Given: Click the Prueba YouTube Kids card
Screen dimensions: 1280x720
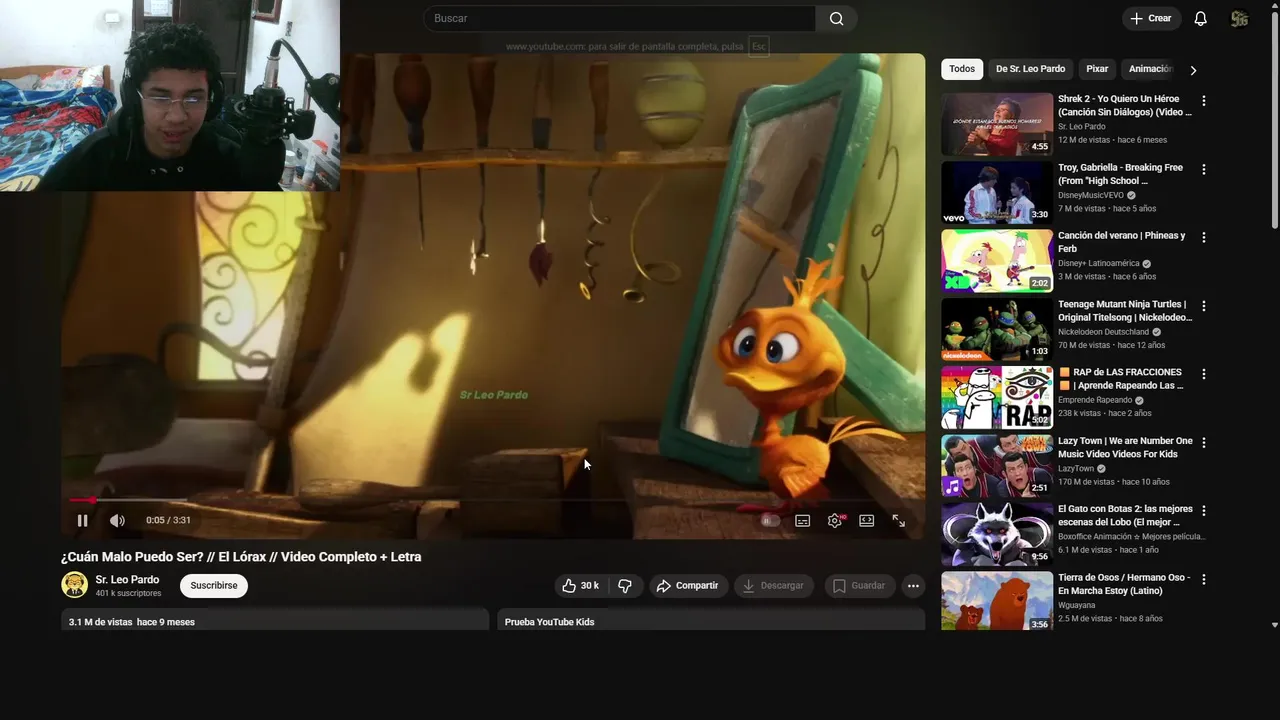Looking at the screenshot, I should coord(711,620).
